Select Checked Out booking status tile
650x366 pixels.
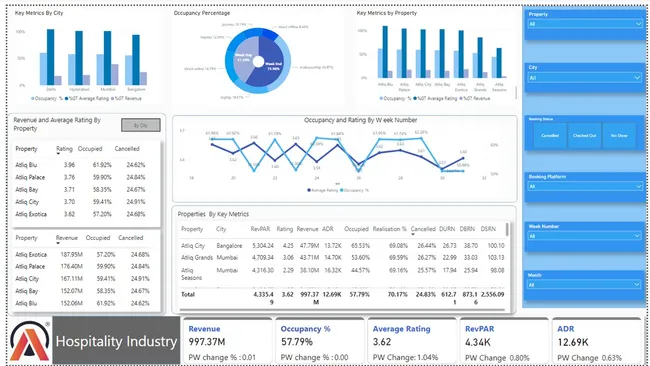(585, 136)
